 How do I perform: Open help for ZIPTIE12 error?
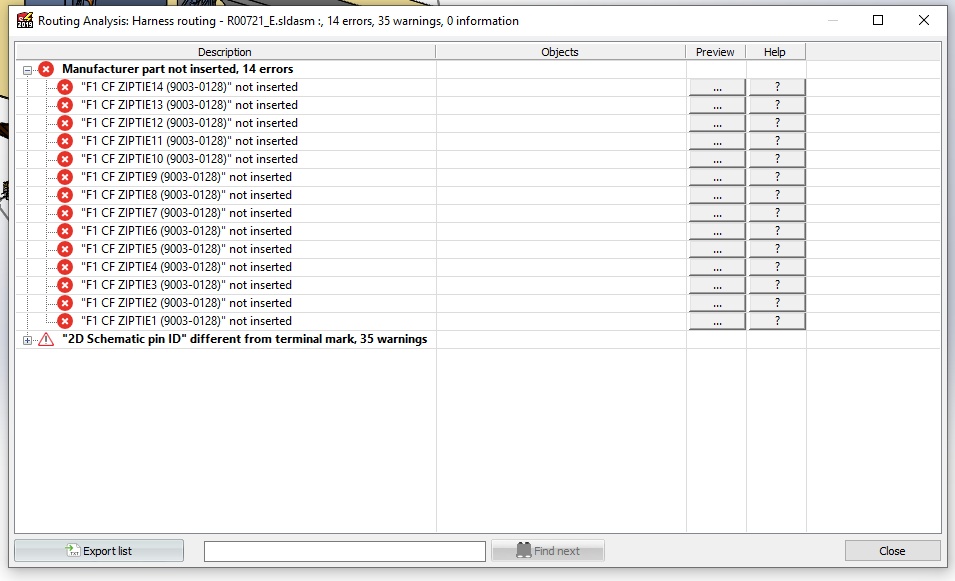point(777,123)
